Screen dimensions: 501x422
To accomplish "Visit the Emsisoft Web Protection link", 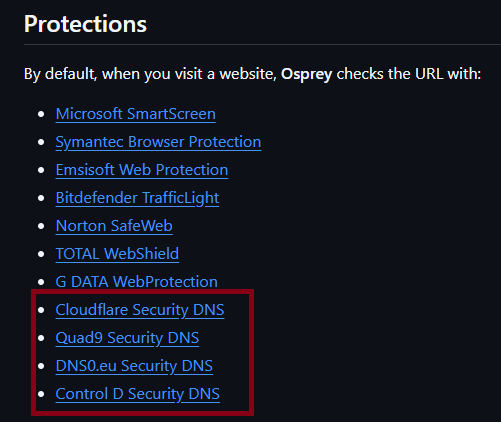I will click(x=142, y=170).
